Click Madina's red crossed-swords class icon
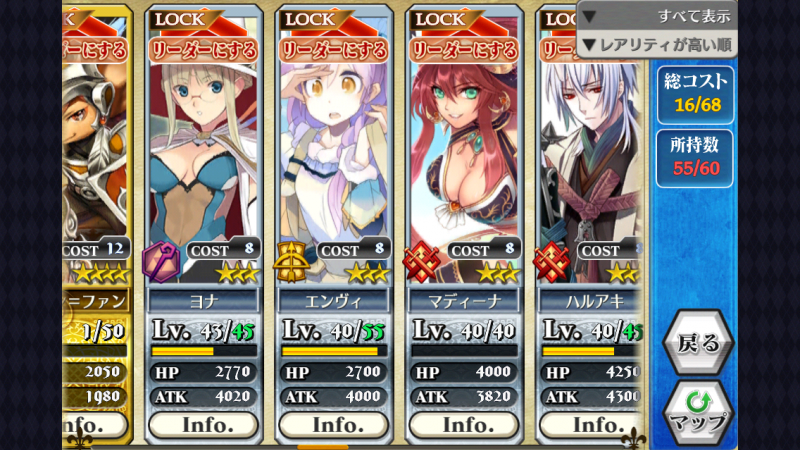800x450 pixels. coord(421,262)
